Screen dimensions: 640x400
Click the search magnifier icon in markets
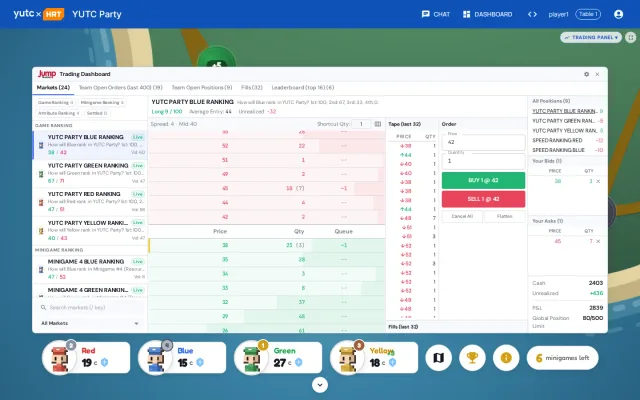pos(43,307)
